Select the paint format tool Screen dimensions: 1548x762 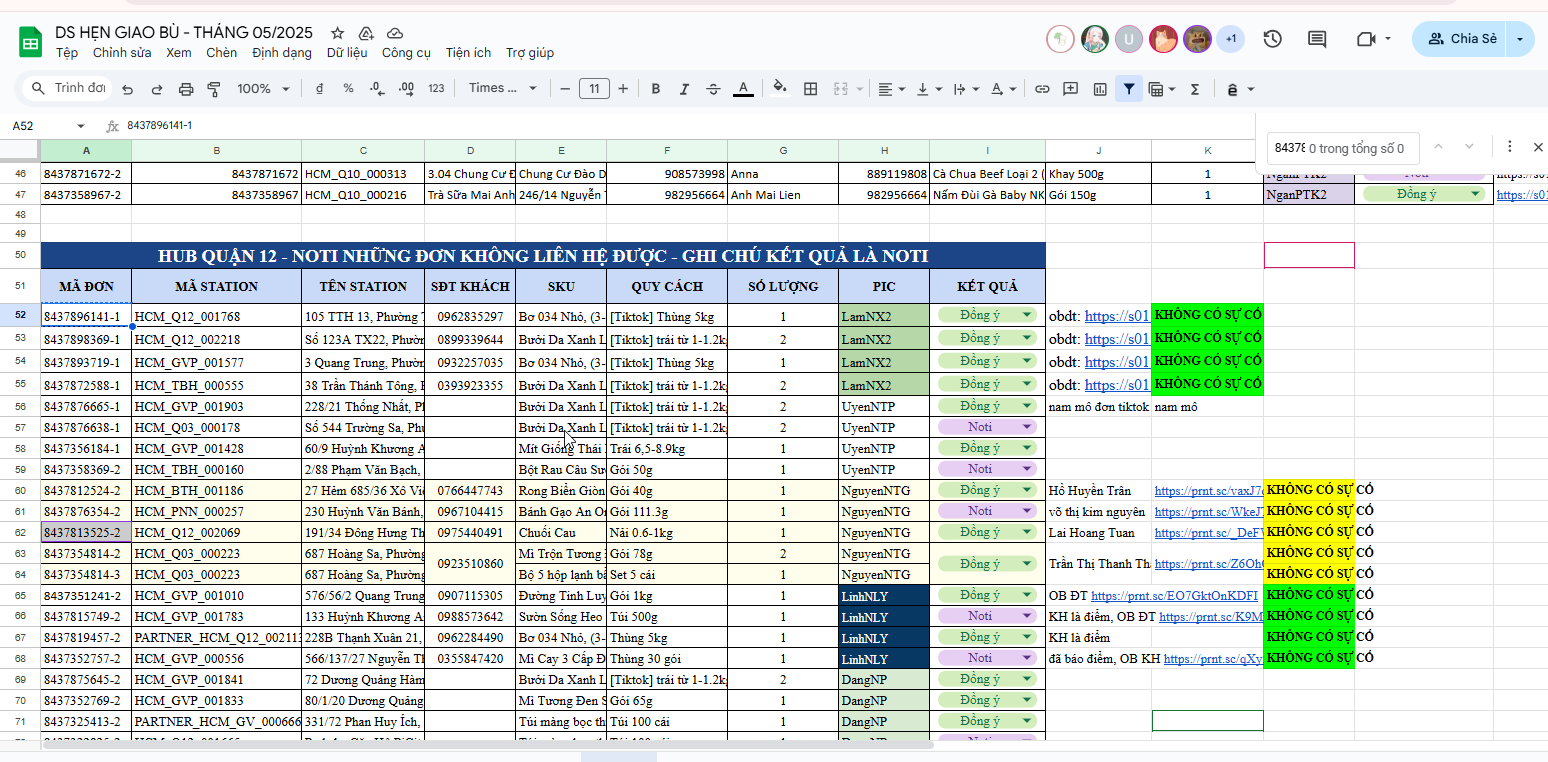pos(213,89)
